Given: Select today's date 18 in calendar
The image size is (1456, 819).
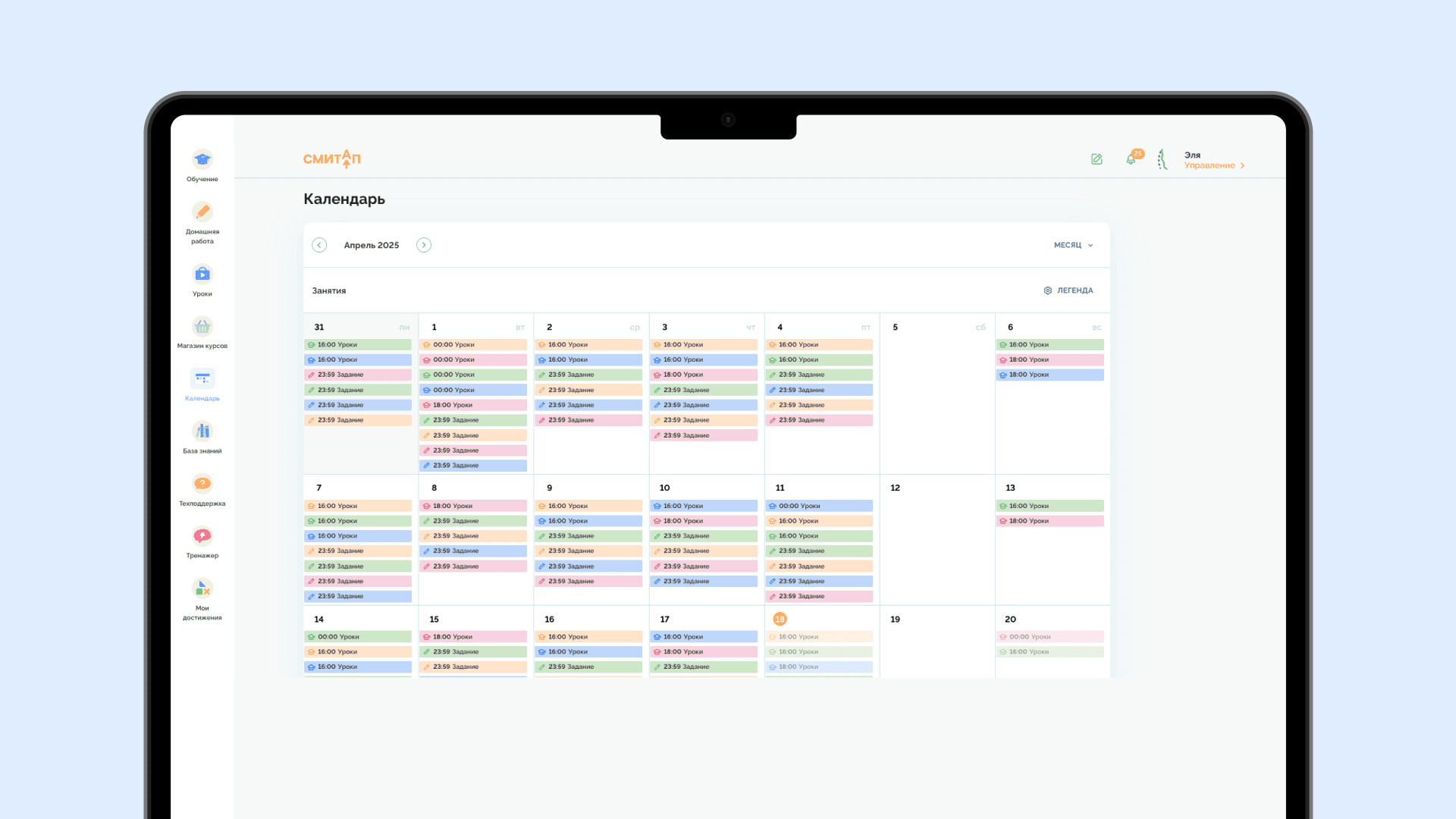Looking at the screenshot, I should click(780, 620).
